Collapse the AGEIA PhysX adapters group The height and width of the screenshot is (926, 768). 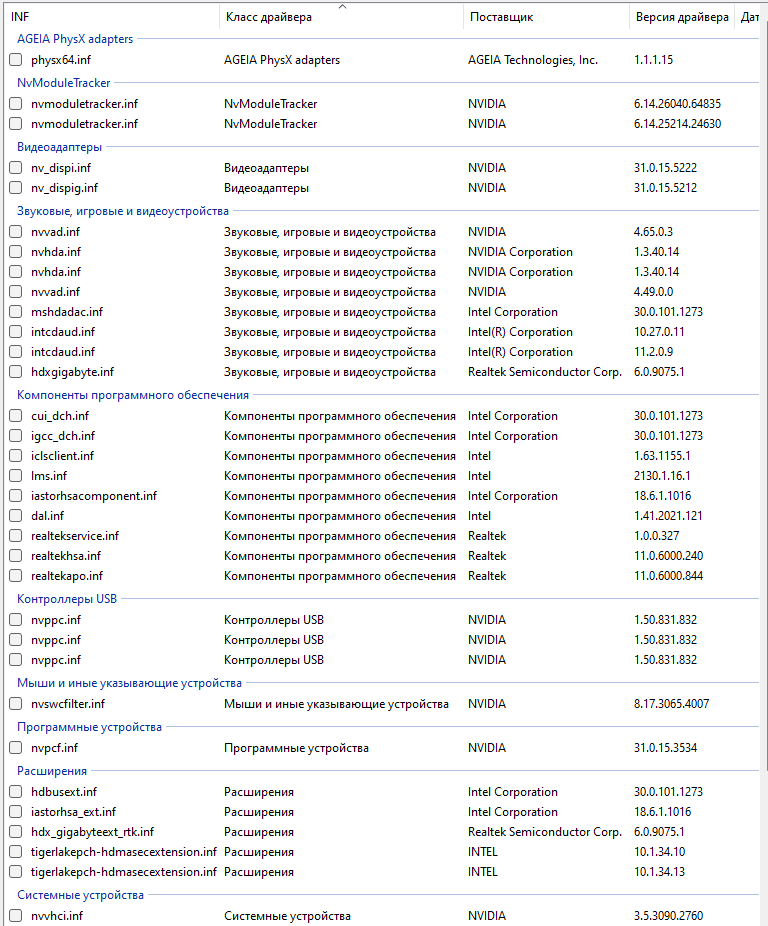pyautogui.click(x=75, y=39)
